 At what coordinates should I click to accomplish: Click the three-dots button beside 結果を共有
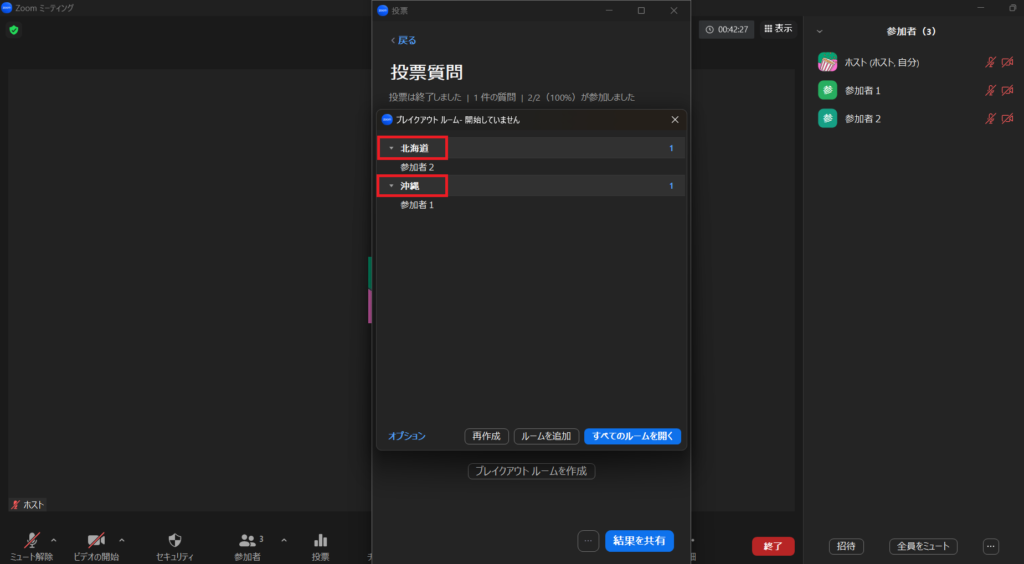(588, 540)
